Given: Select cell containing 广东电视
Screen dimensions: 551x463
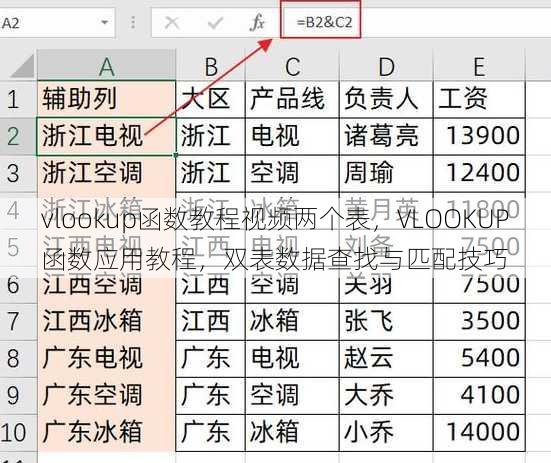Looking at the screenshot, I should (x=106, y=359).
